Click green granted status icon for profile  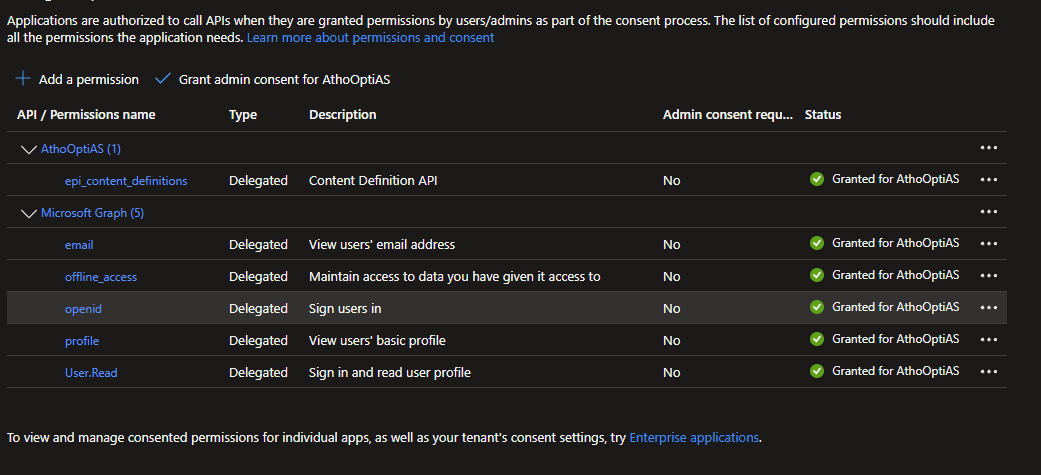(x=817, y=339)
